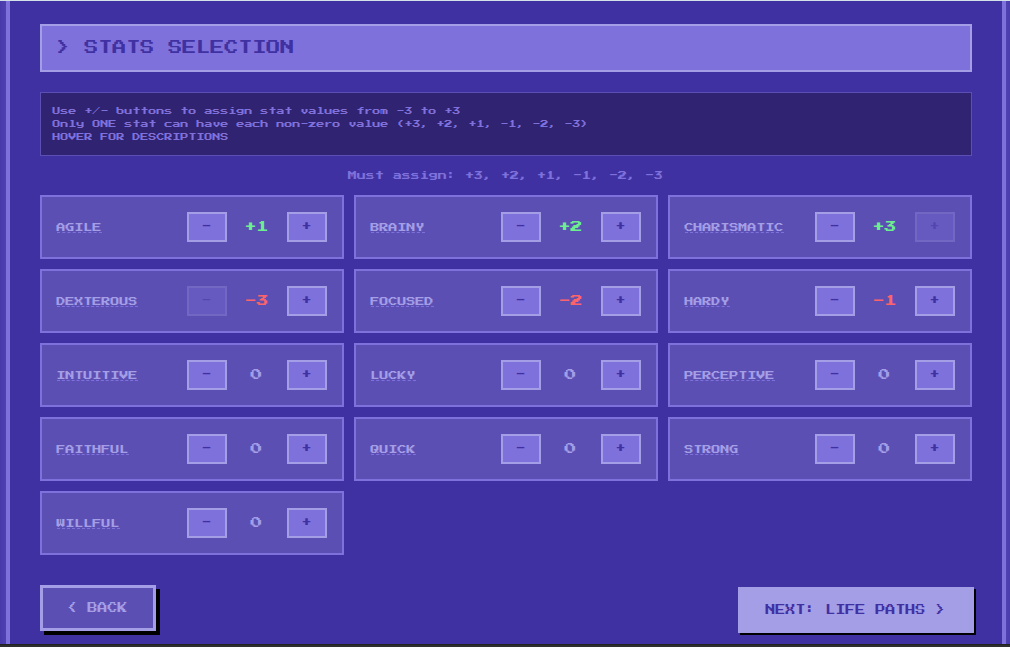This screenshot has width=1010, height=647.
Task: Decrease the LUCKY stat with minus button
Action: (x=520, y=375)
